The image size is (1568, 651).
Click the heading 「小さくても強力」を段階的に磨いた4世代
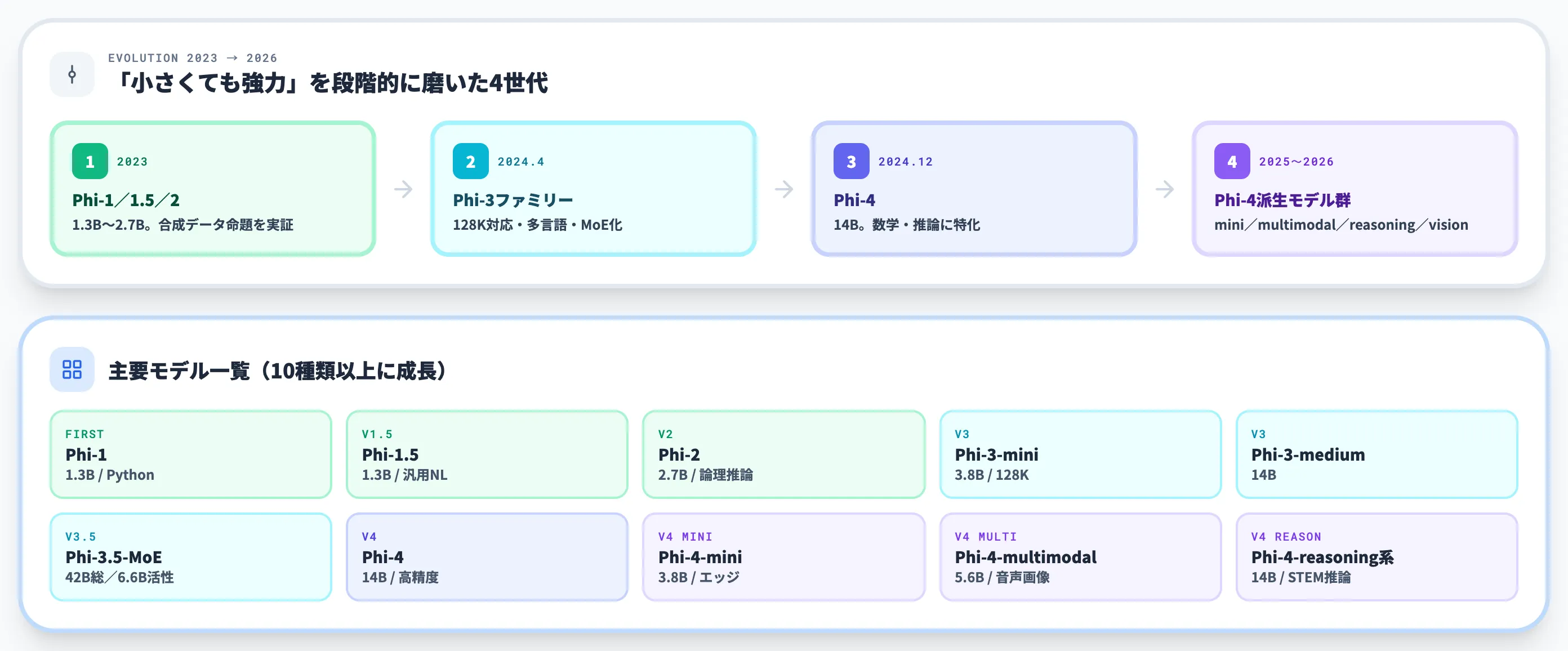pyautogui.click(x=329, y=83)
